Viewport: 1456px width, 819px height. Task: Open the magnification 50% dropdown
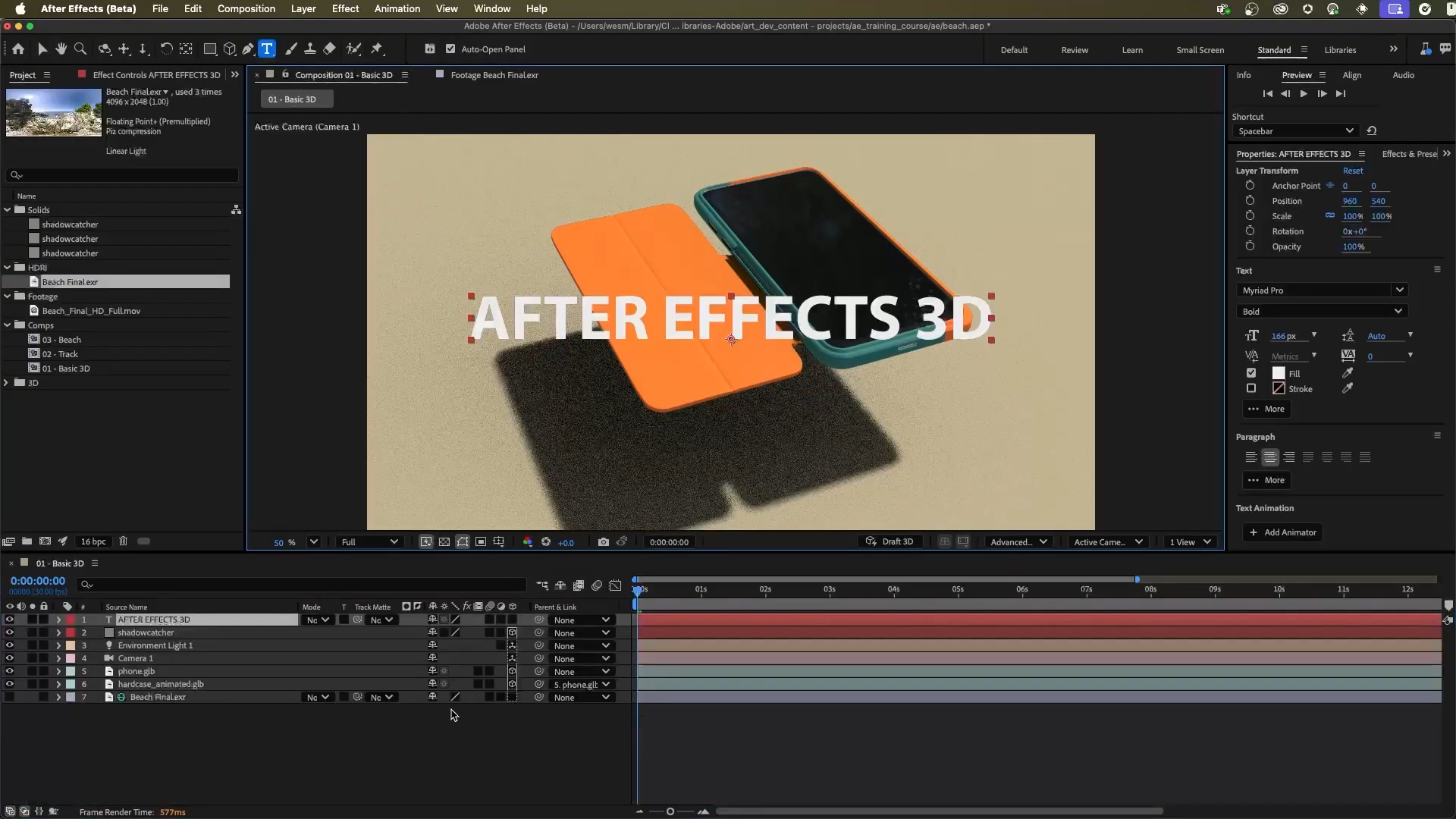pyautogui.click(x=313, y=542)
